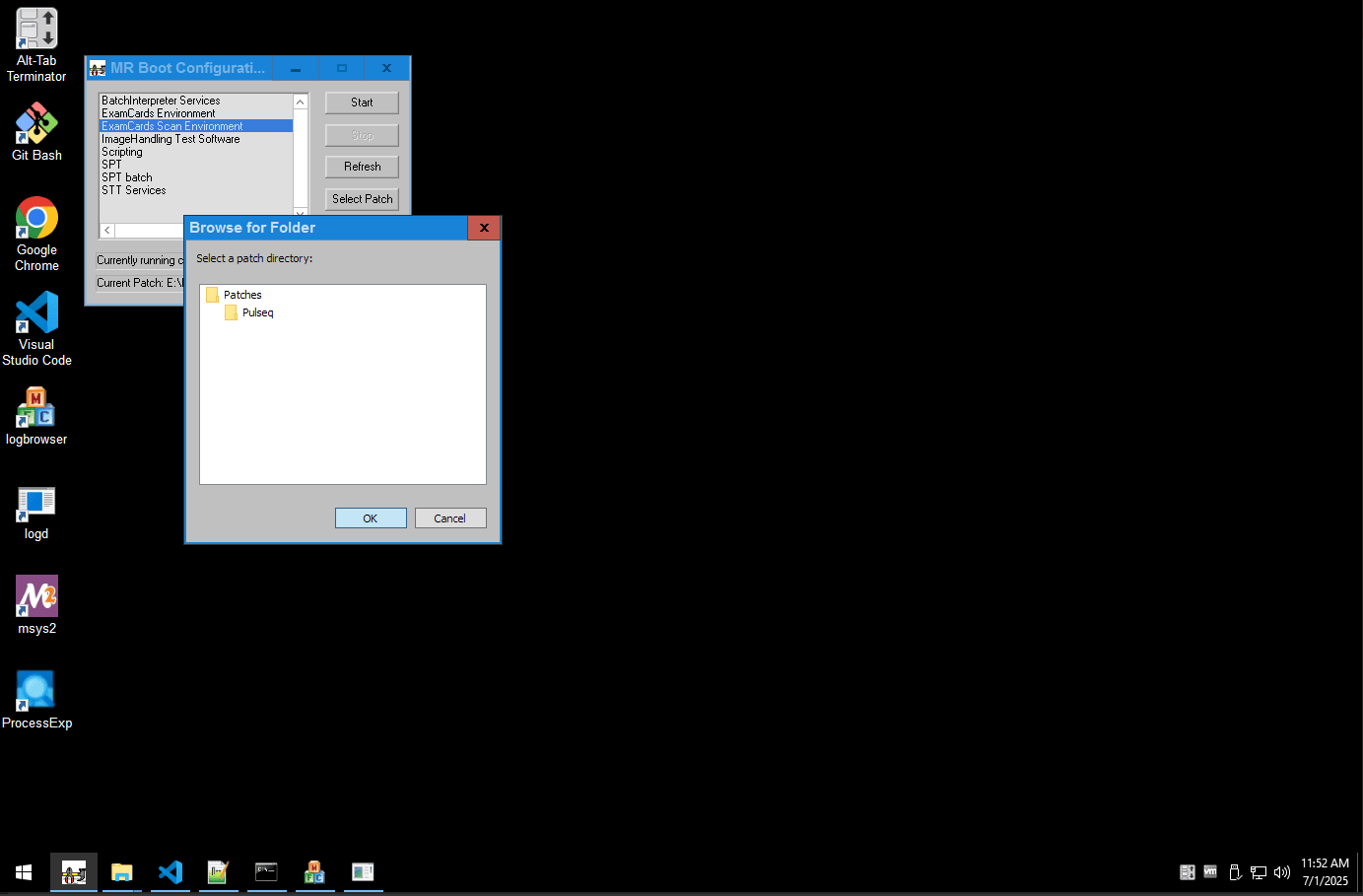The width and height of the screenshot is (1363, 896).
Task: Open the notepad-style editor taskbar icon
Action: point(218,872)
